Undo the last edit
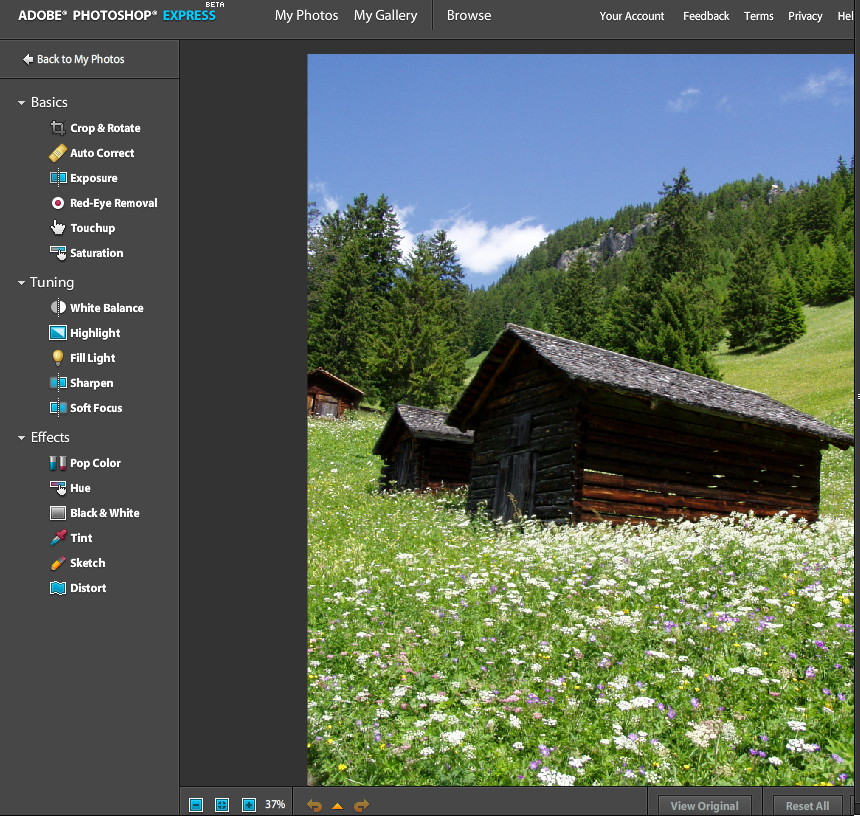 point(314,804)
